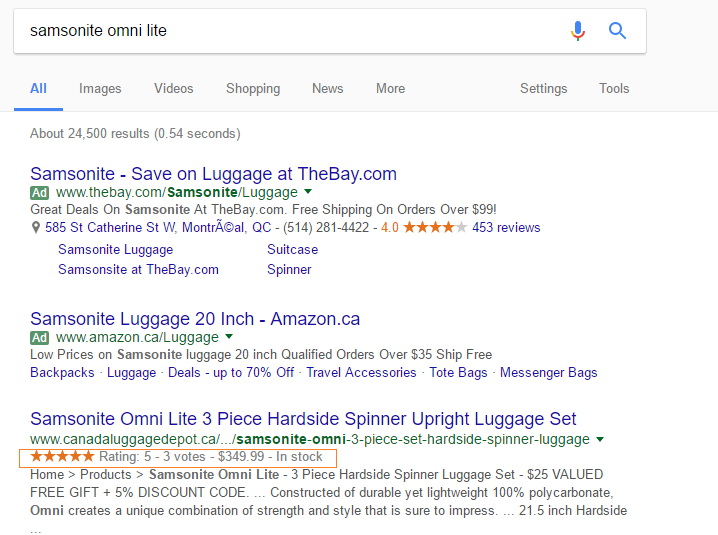Click the Ad badge on the Amazon.ca result
Screen dimensions: 718x535
pos(40,338)
